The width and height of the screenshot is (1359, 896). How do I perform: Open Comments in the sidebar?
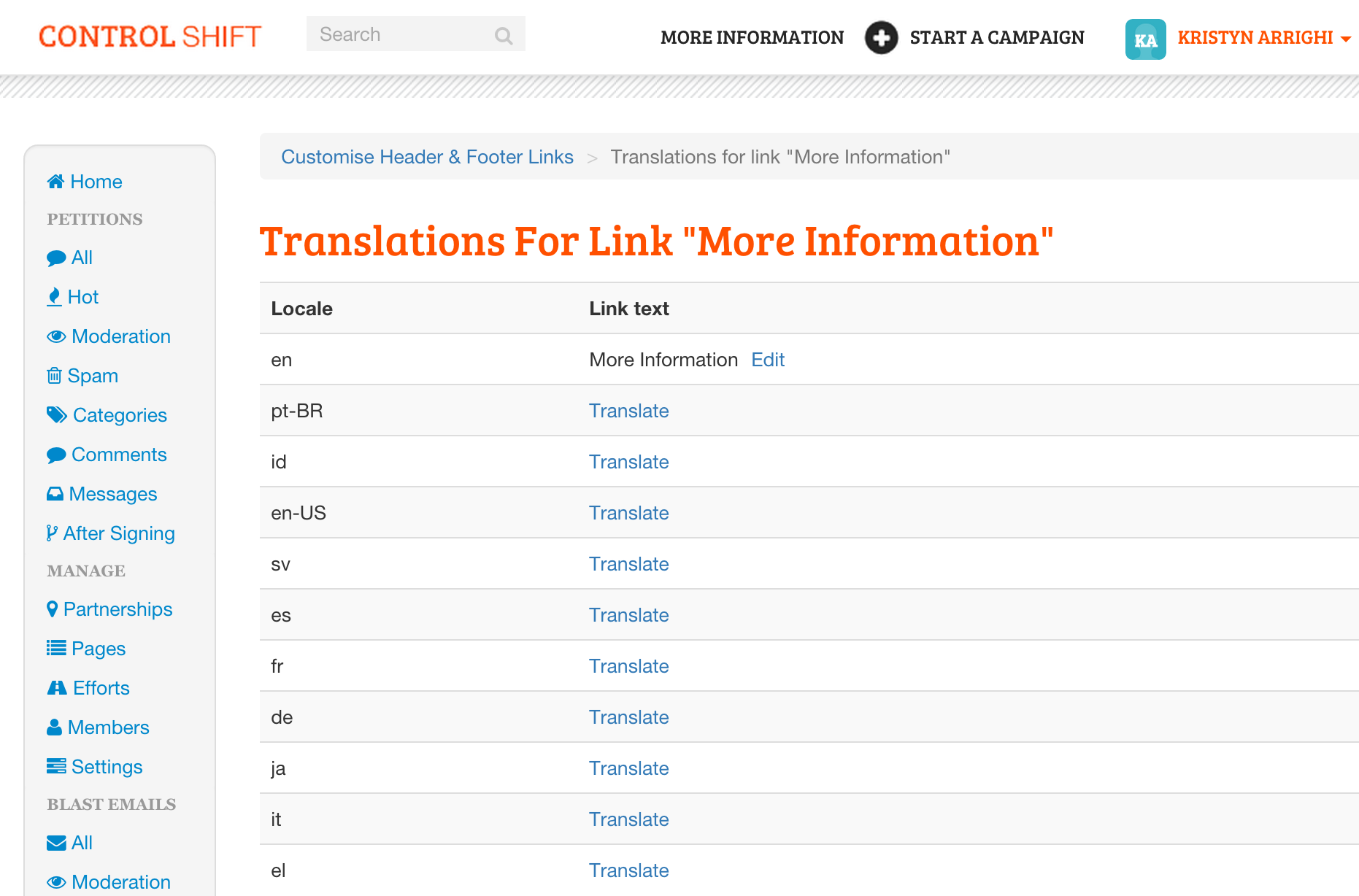tap(119, 455)
